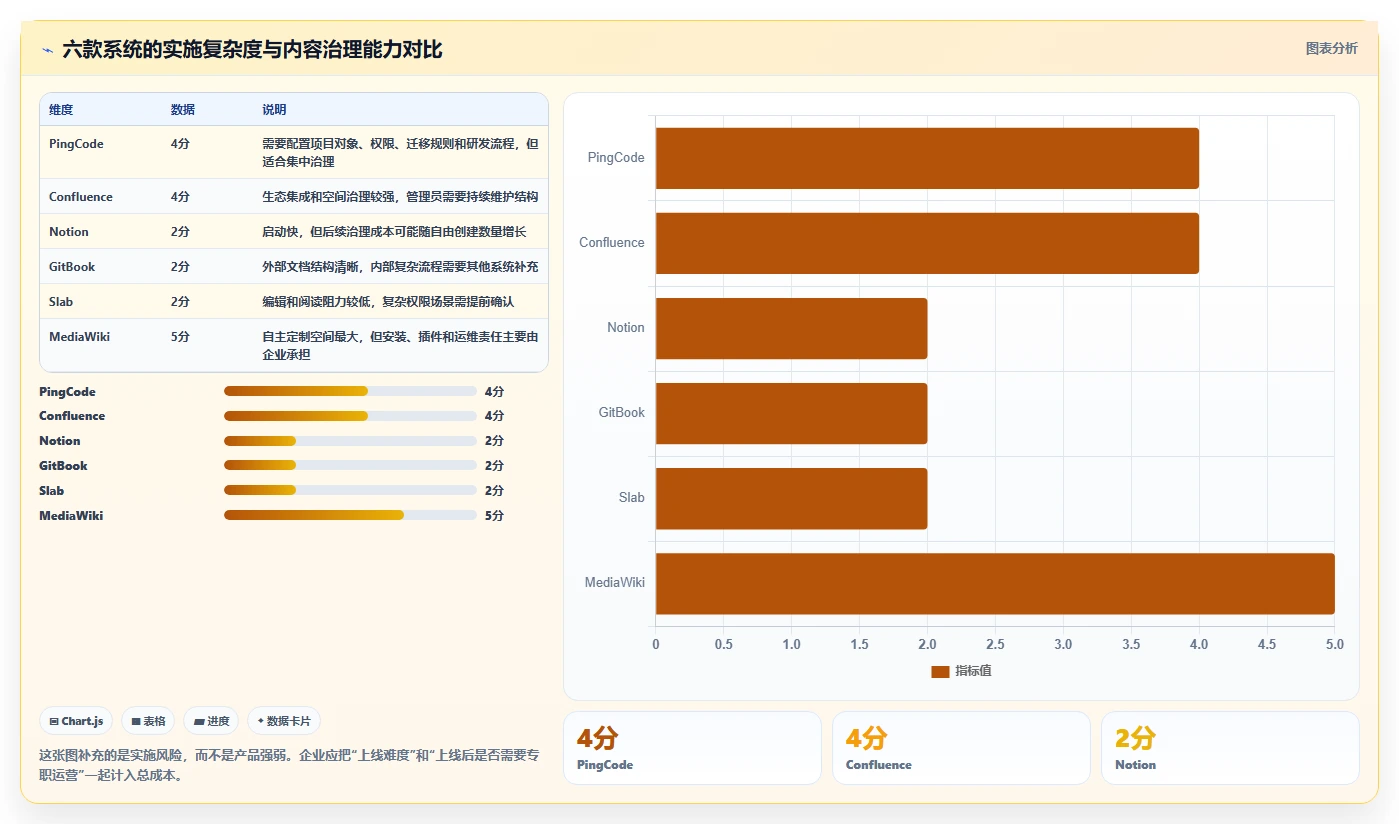Viewport: 1399px width, 824px height.
Task: Click the Slab bar in chart
Action: tap(791, 498)
